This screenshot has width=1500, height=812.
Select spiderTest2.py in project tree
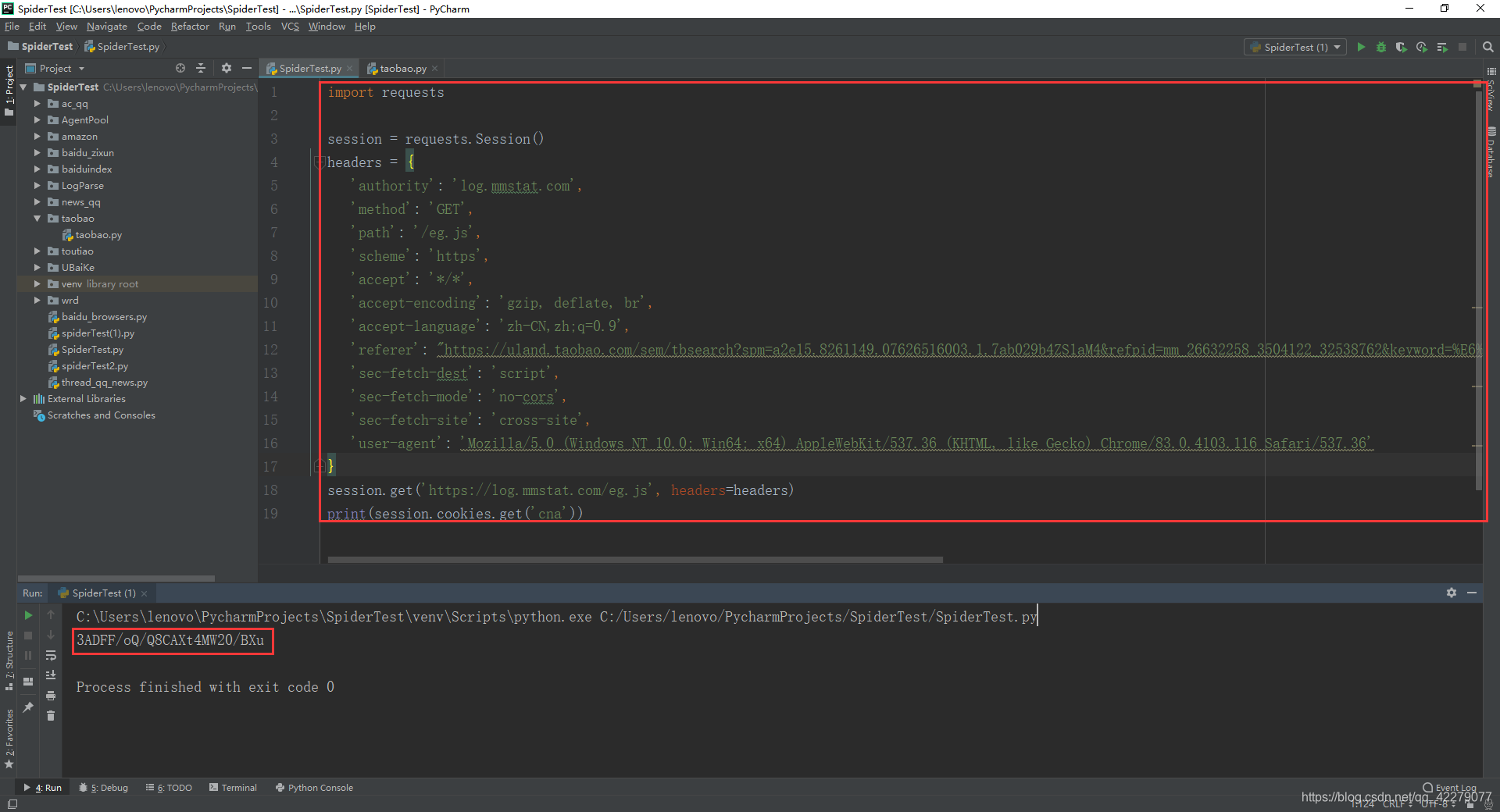95,365
